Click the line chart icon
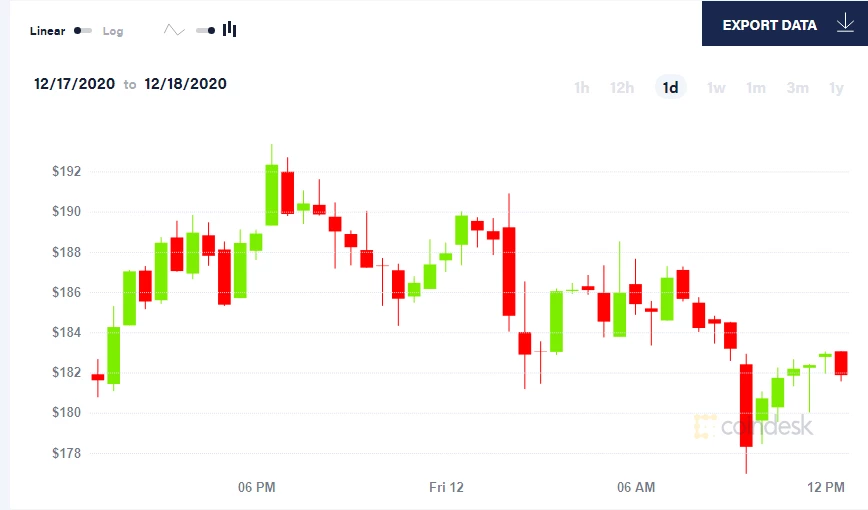Screen dimensions: 868x510 174,30
